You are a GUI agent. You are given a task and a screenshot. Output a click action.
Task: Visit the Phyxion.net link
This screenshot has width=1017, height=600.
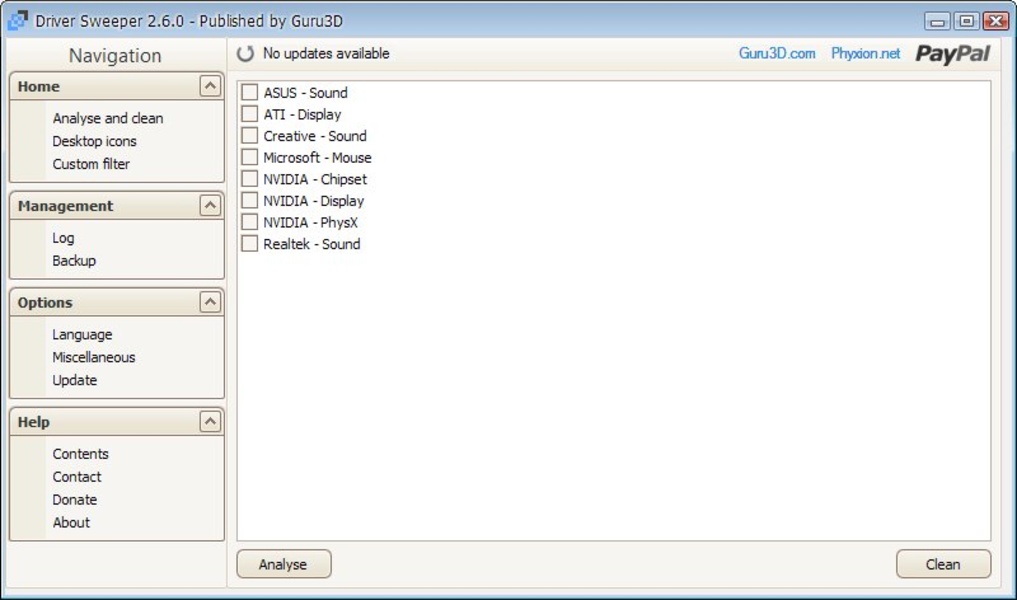[x=865, y=53]
